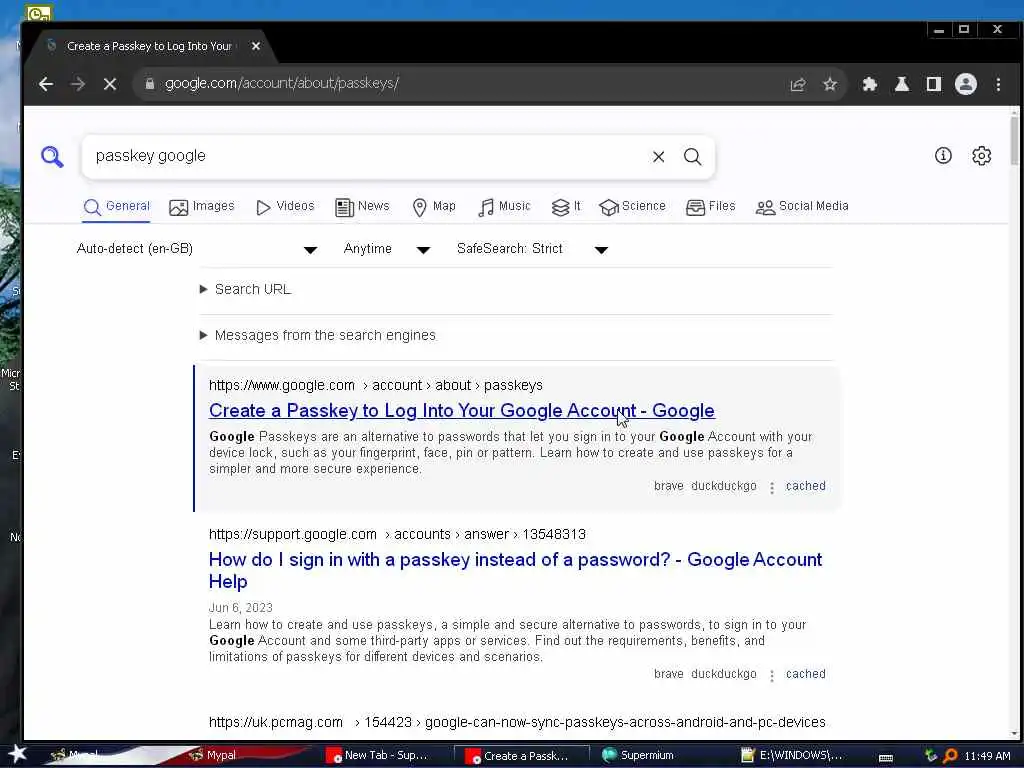The height and width of the screenshot is (768, 1024).
Task: Bookmark this tab with the star
Action: [830, 84]
